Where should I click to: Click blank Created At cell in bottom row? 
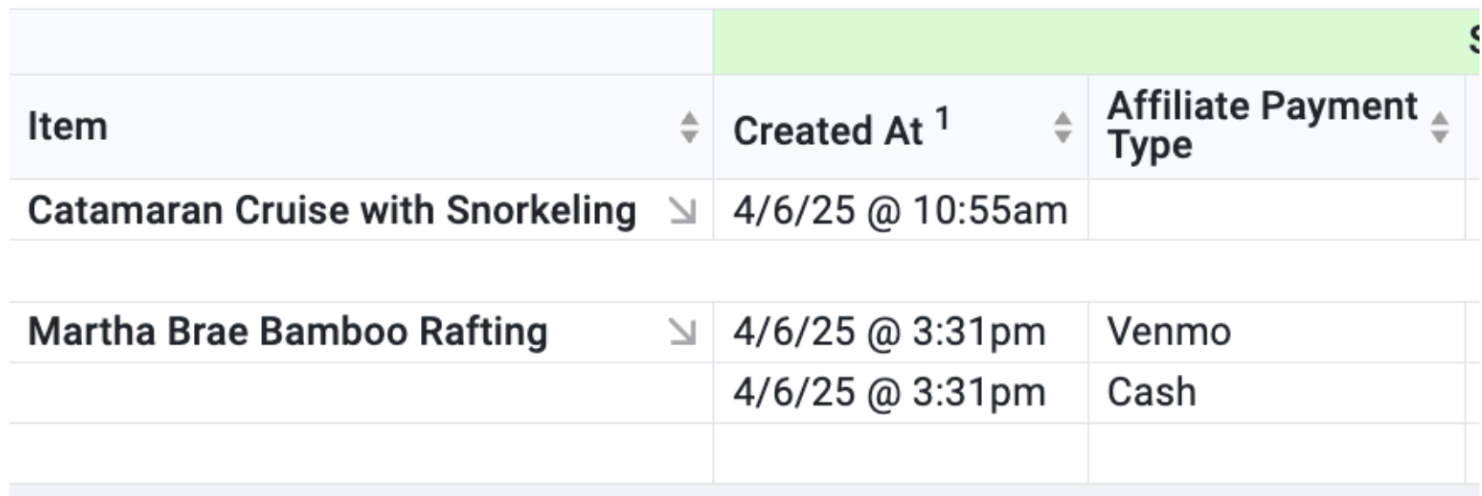coord(900,453)
